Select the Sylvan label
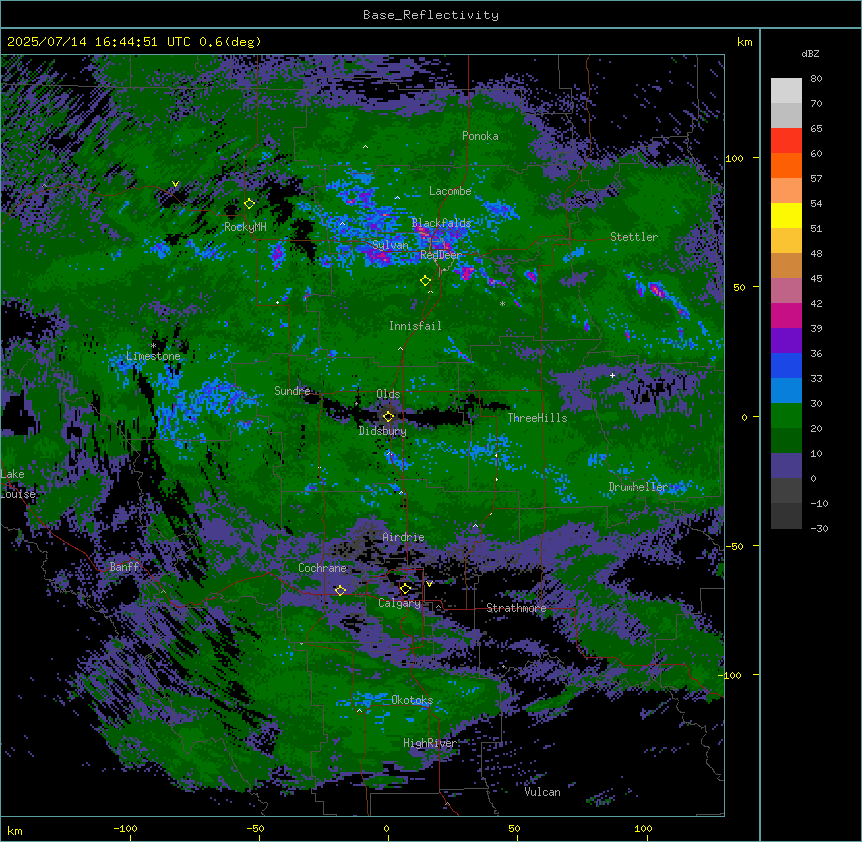 [390, 245]
